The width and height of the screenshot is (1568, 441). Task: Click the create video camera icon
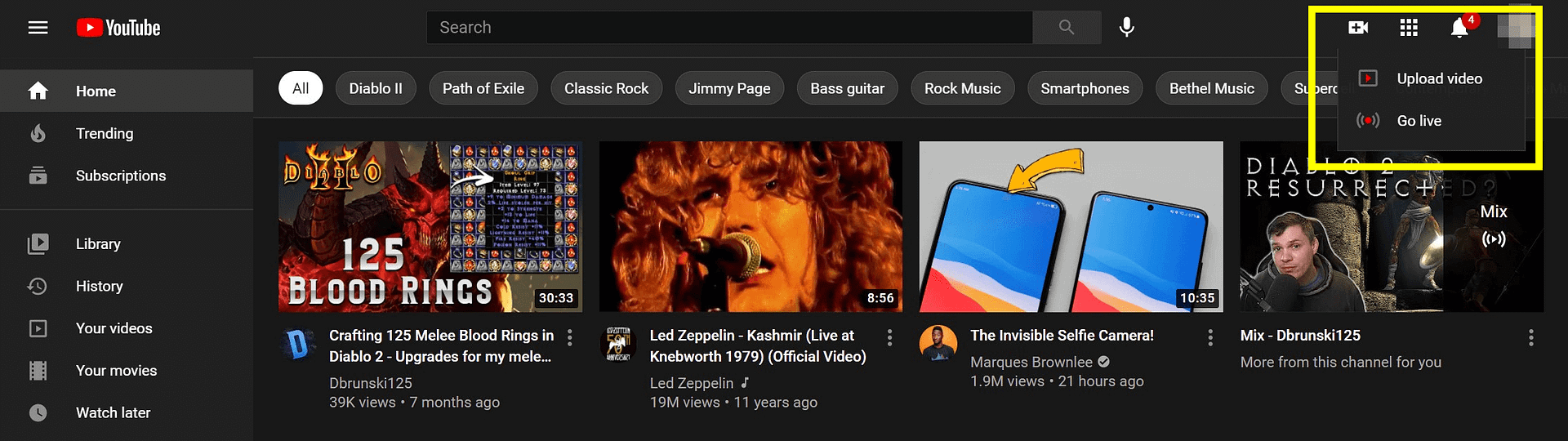[1358, 28]
